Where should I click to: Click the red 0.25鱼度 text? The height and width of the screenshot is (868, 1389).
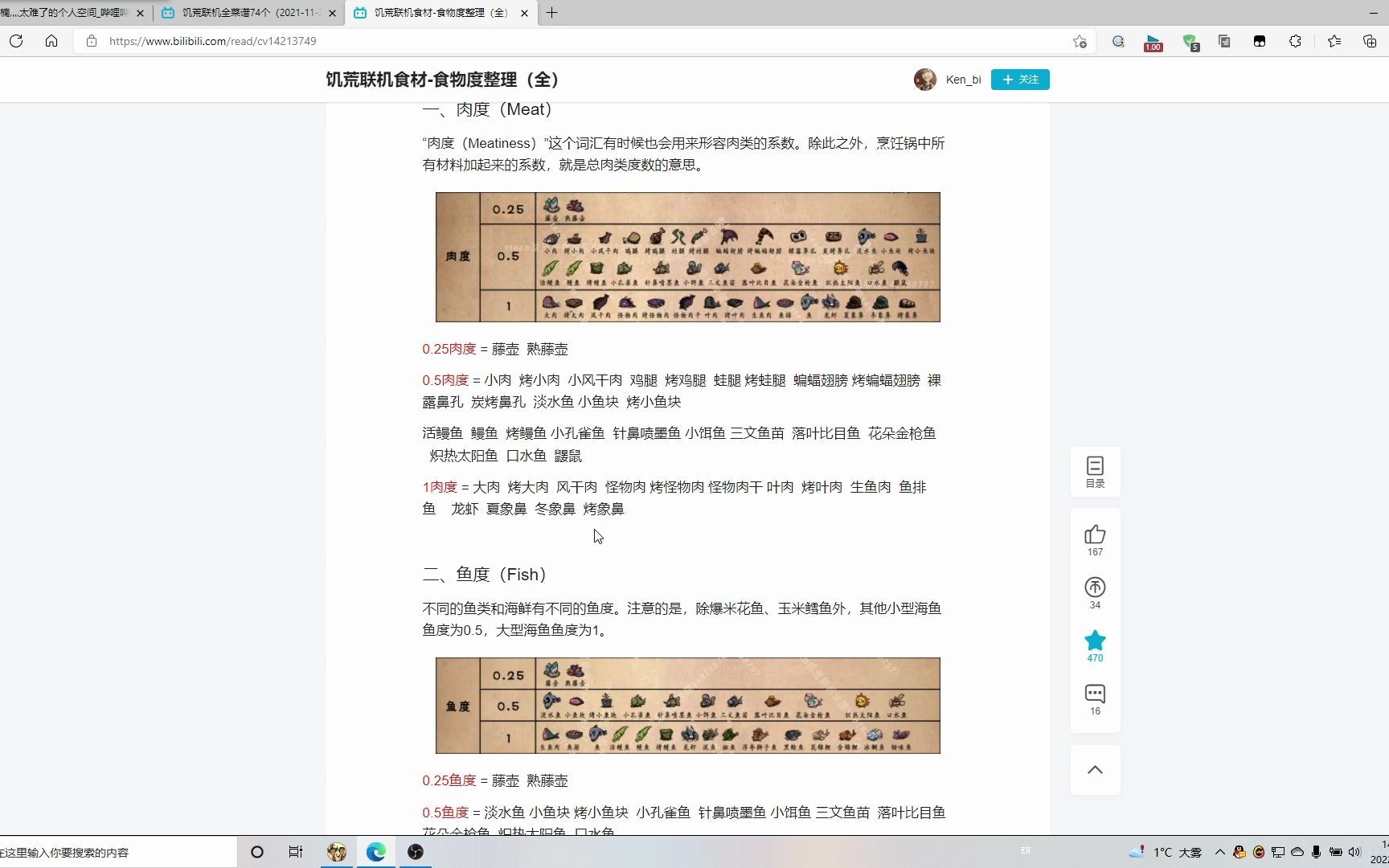pyautogui.click(x=449, y=780)
